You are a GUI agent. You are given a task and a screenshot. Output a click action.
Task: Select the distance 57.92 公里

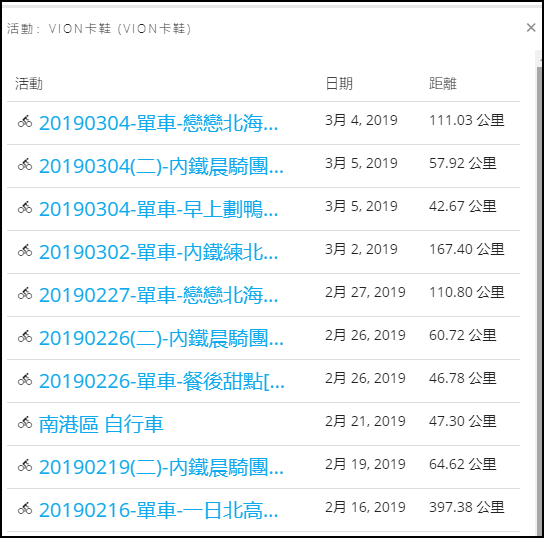[463, 163]
